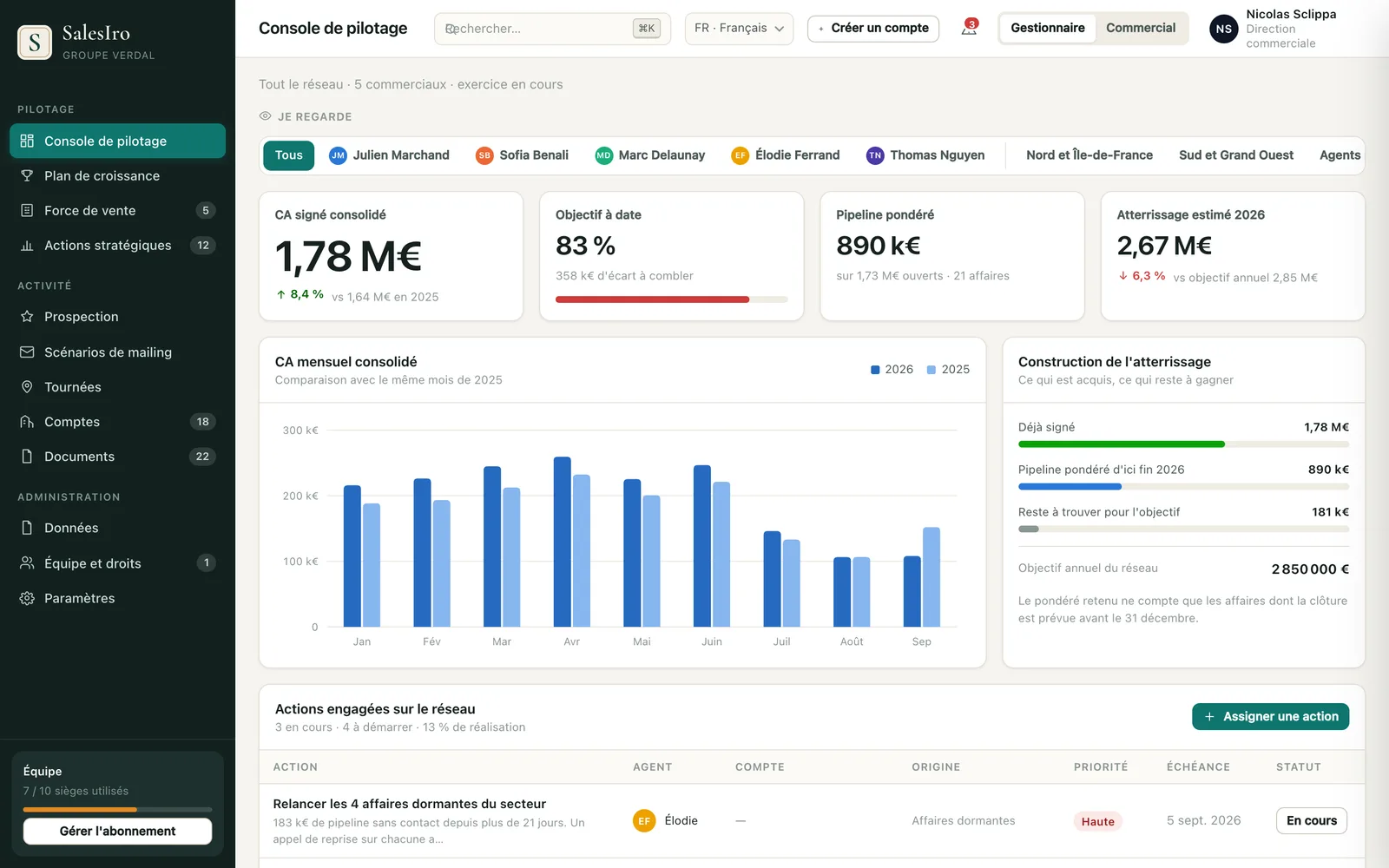Switch to Gestionnaire mode

(x=1047, y=28)
